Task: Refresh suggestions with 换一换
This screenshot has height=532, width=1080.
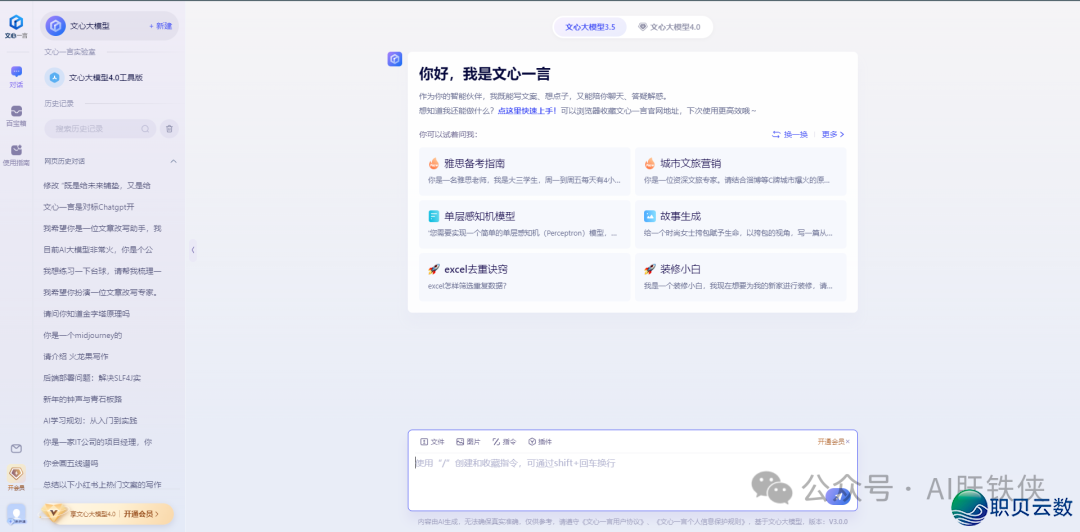Action: click(x=790, y=134)
